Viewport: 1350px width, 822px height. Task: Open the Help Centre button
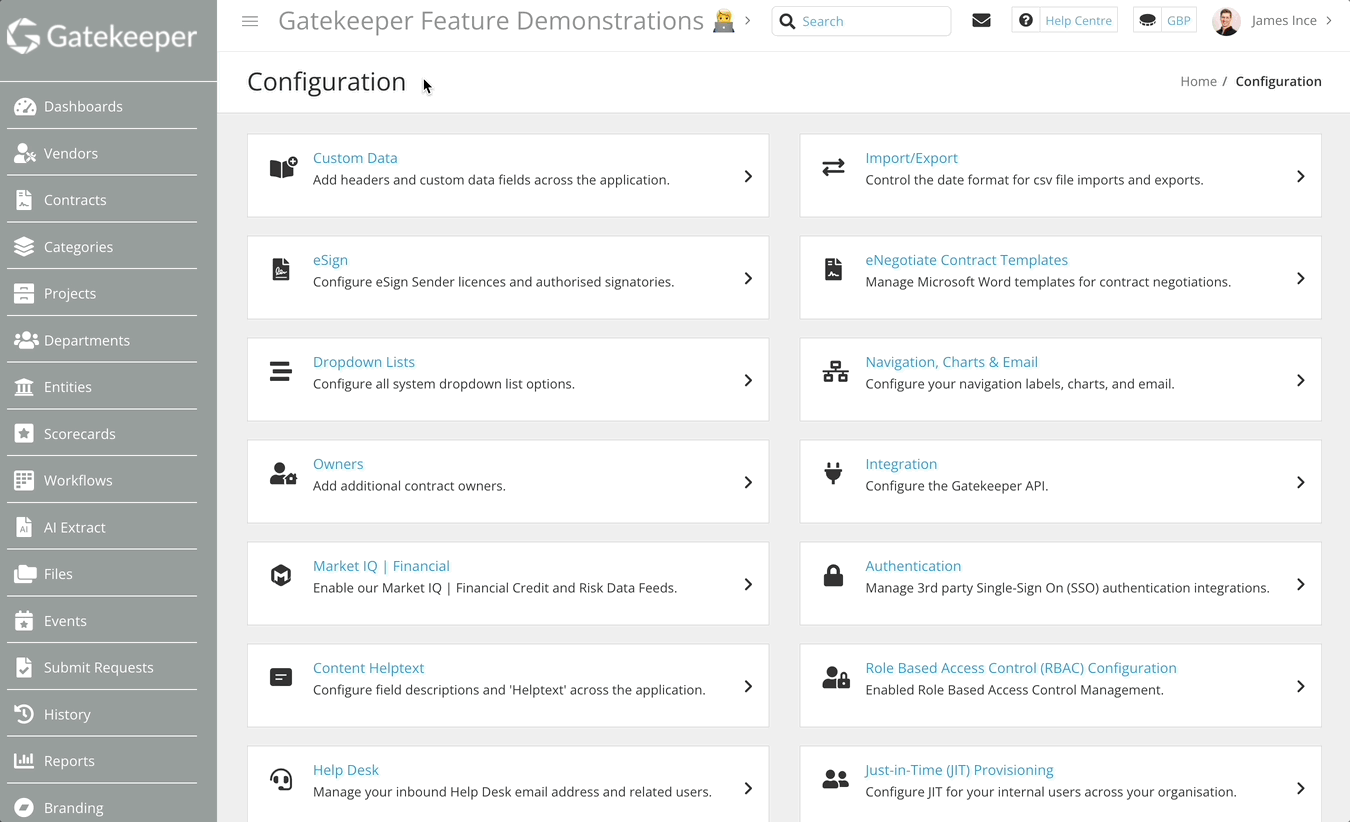coord(1064,20)
